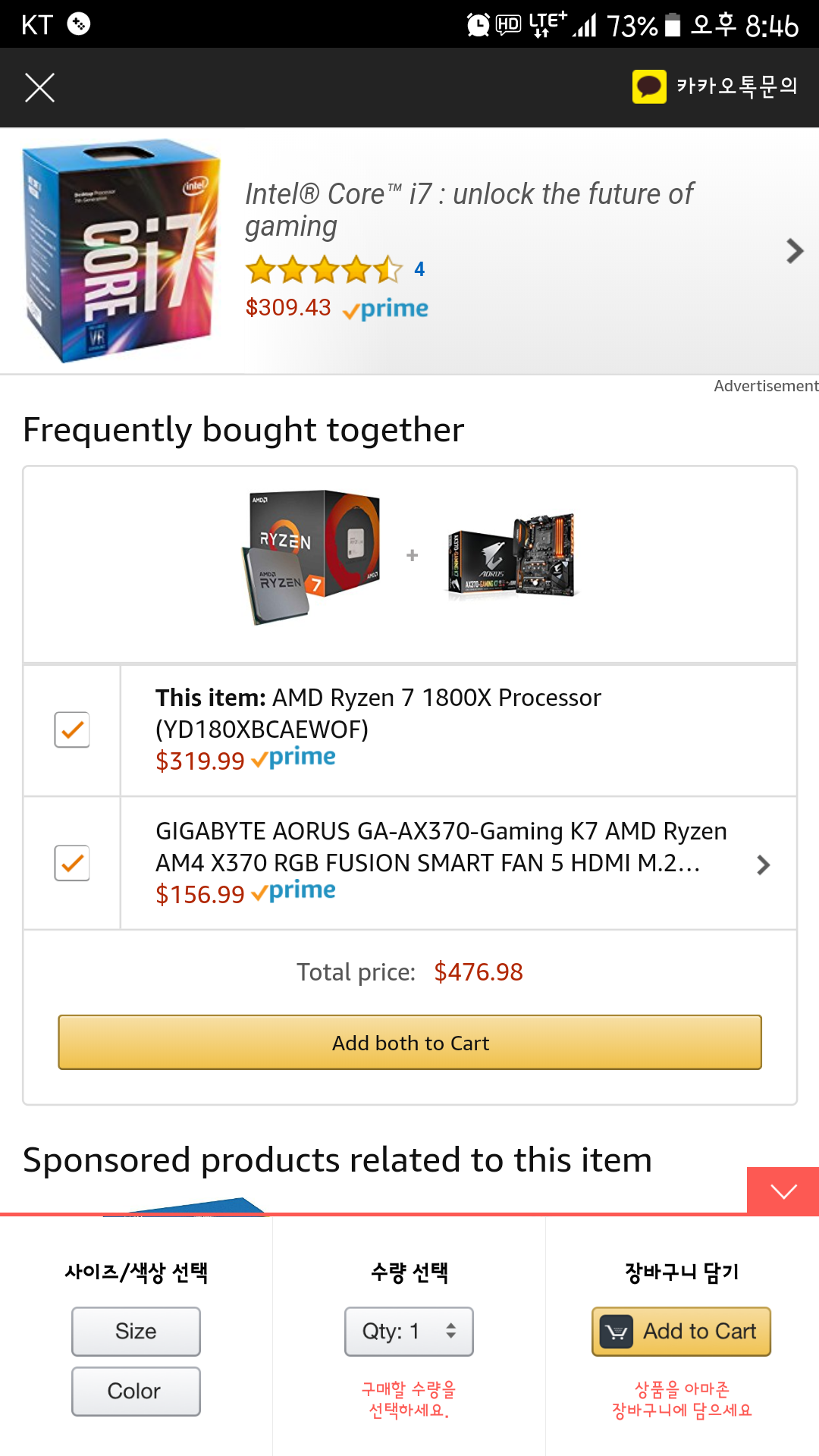Collapse the bottom panel with red arrow
This screenshot has width=819, height=1456.
tap(783, 1191)
